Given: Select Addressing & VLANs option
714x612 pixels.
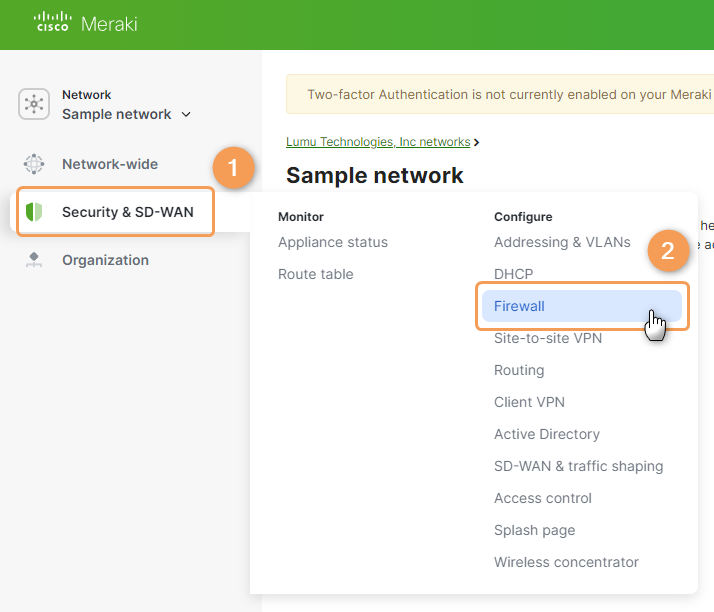Looking at the screenshot, I should [x=562, y=242].
